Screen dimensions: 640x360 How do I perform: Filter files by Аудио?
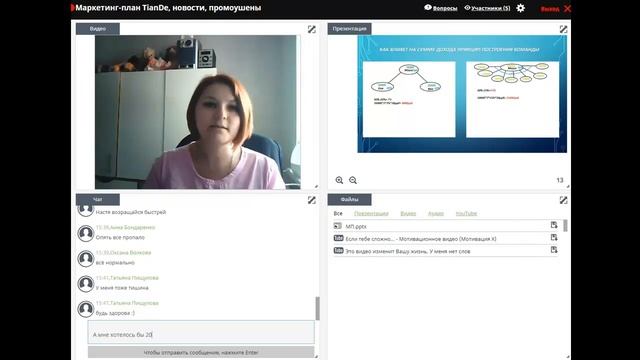436,213
